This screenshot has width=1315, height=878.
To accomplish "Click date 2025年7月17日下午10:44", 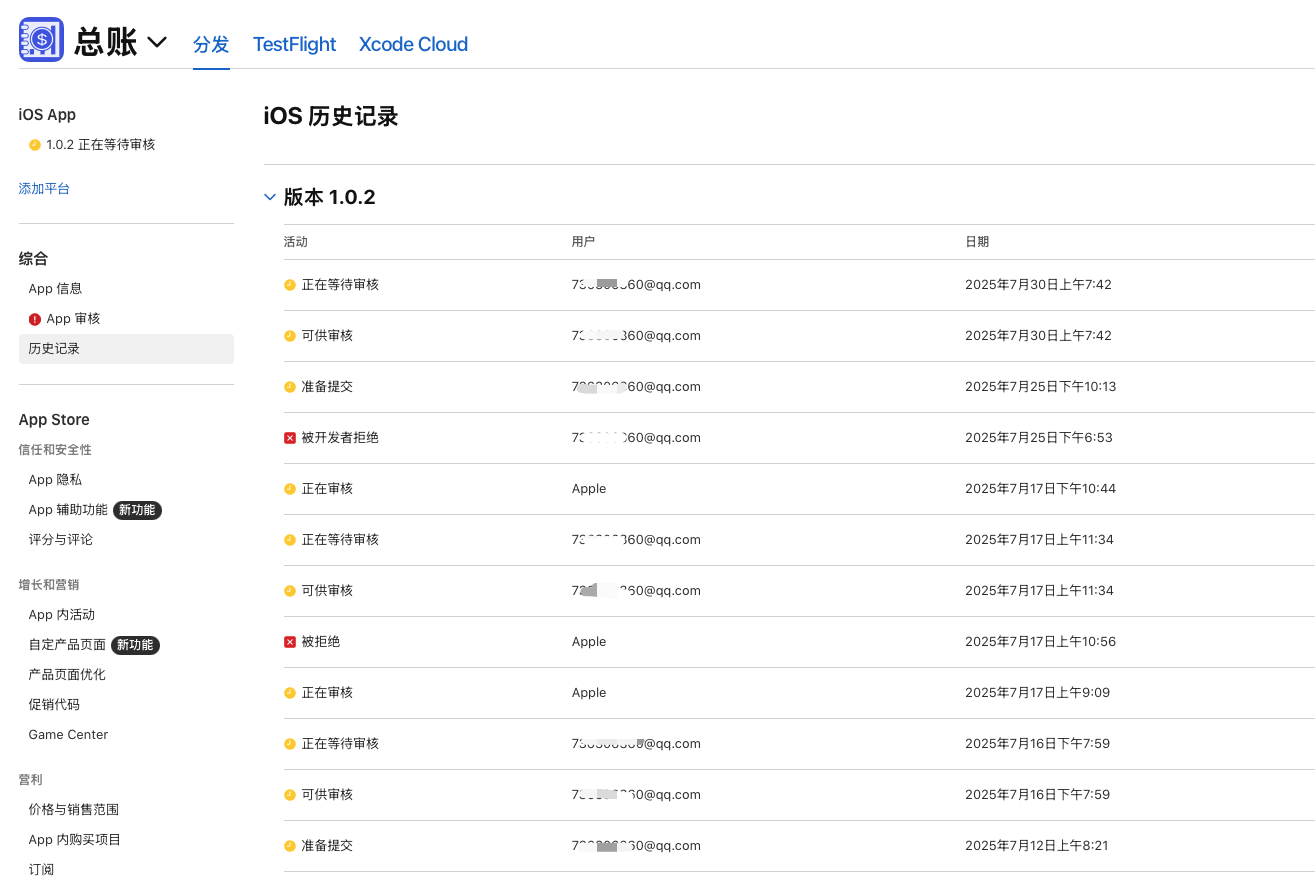I will (1040, 489).
